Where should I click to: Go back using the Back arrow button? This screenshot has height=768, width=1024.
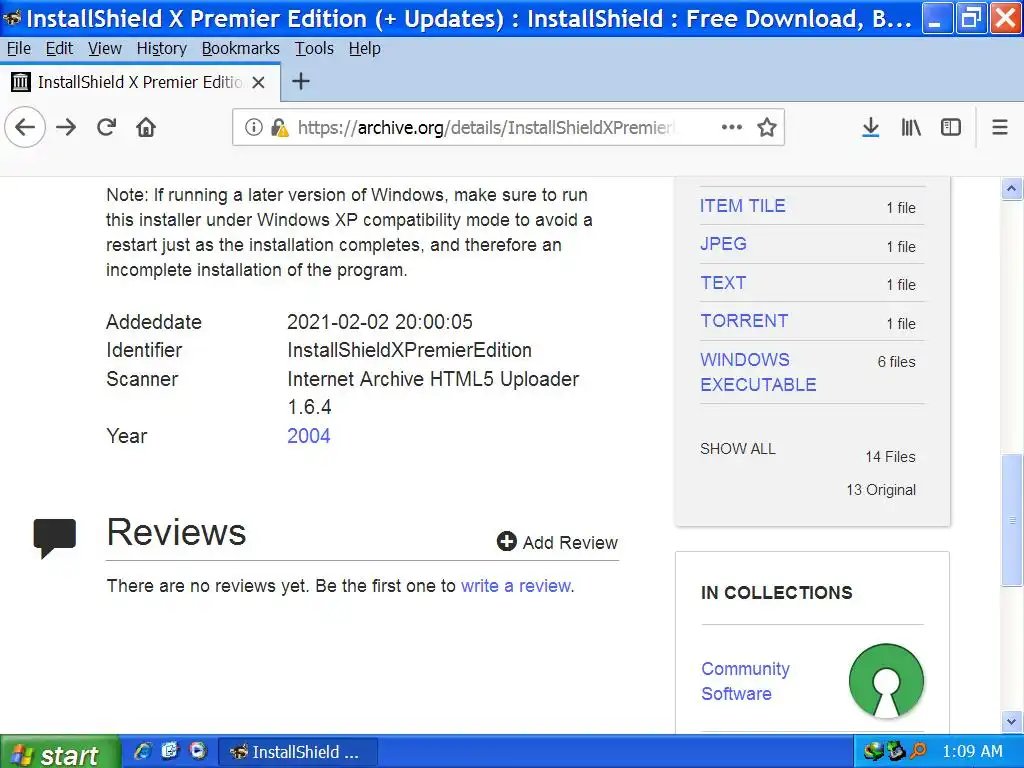(x=25, y=127)
